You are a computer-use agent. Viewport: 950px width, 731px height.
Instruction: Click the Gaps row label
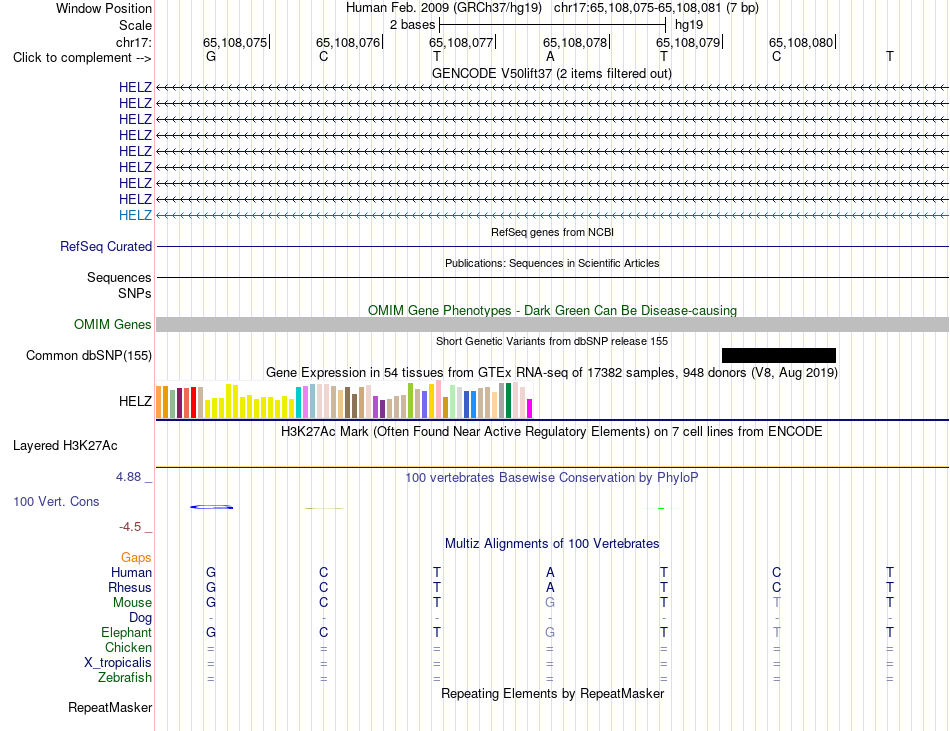tap(136, 557)
